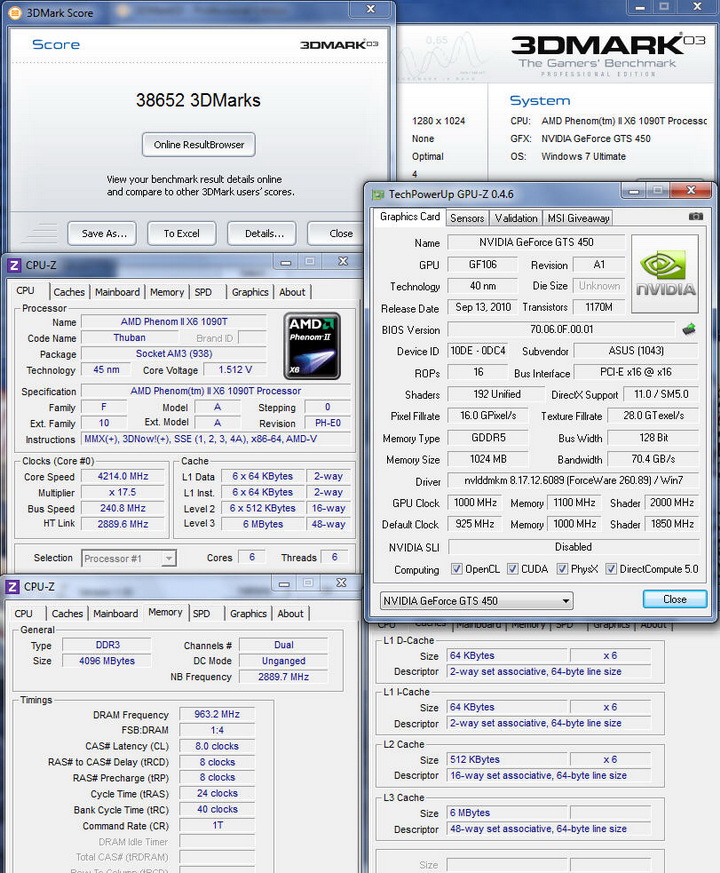Open the Memory tab in upper CPU-Z

point(167,292)
